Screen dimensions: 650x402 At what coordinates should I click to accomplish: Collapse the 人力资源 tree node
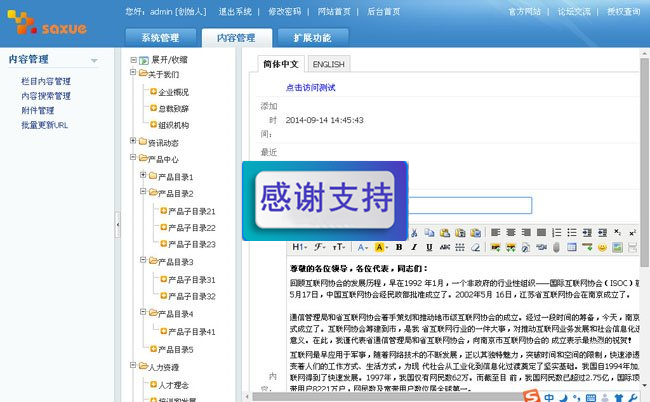coord(133,365)
